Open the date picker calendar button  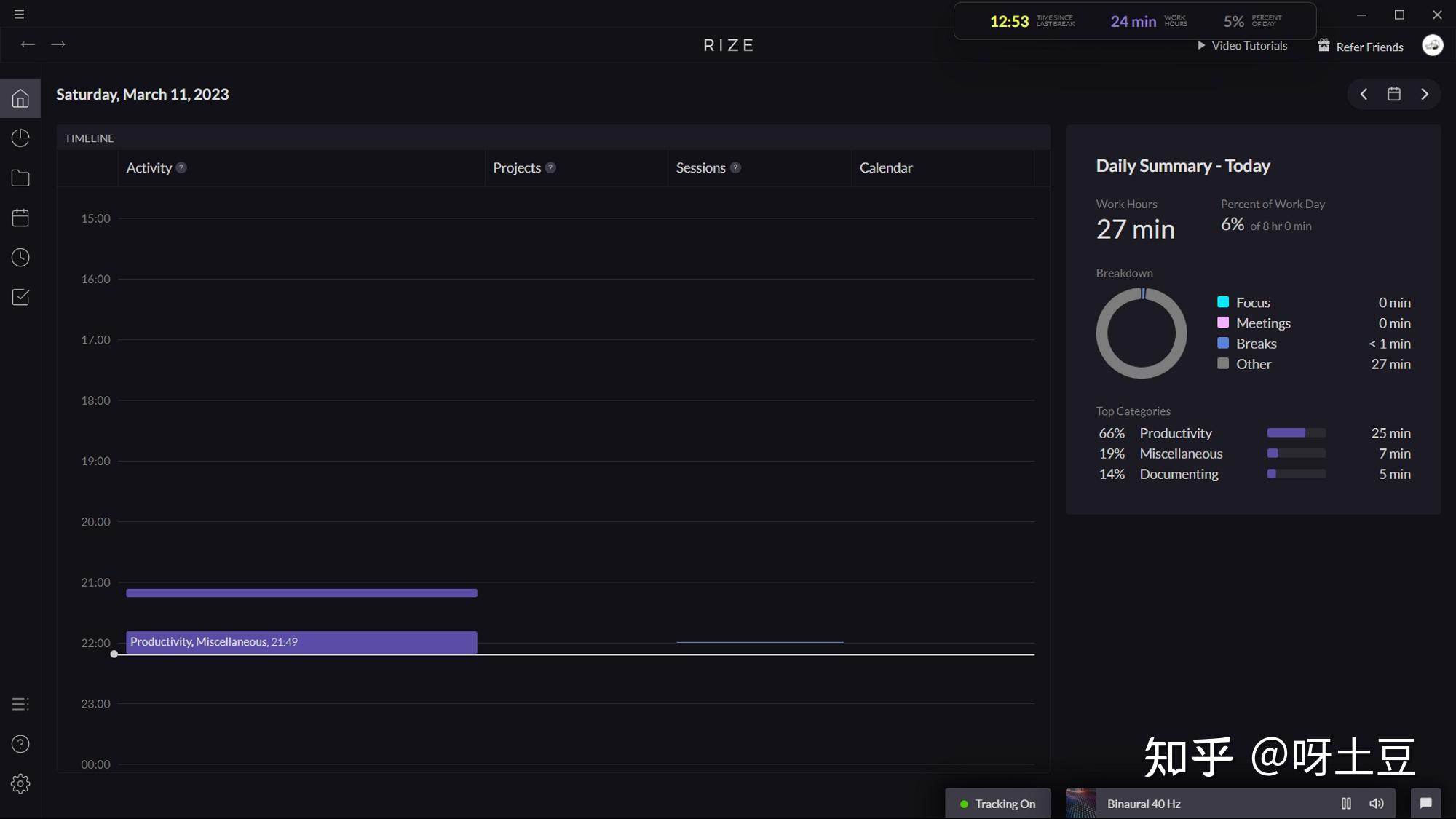1394,95
